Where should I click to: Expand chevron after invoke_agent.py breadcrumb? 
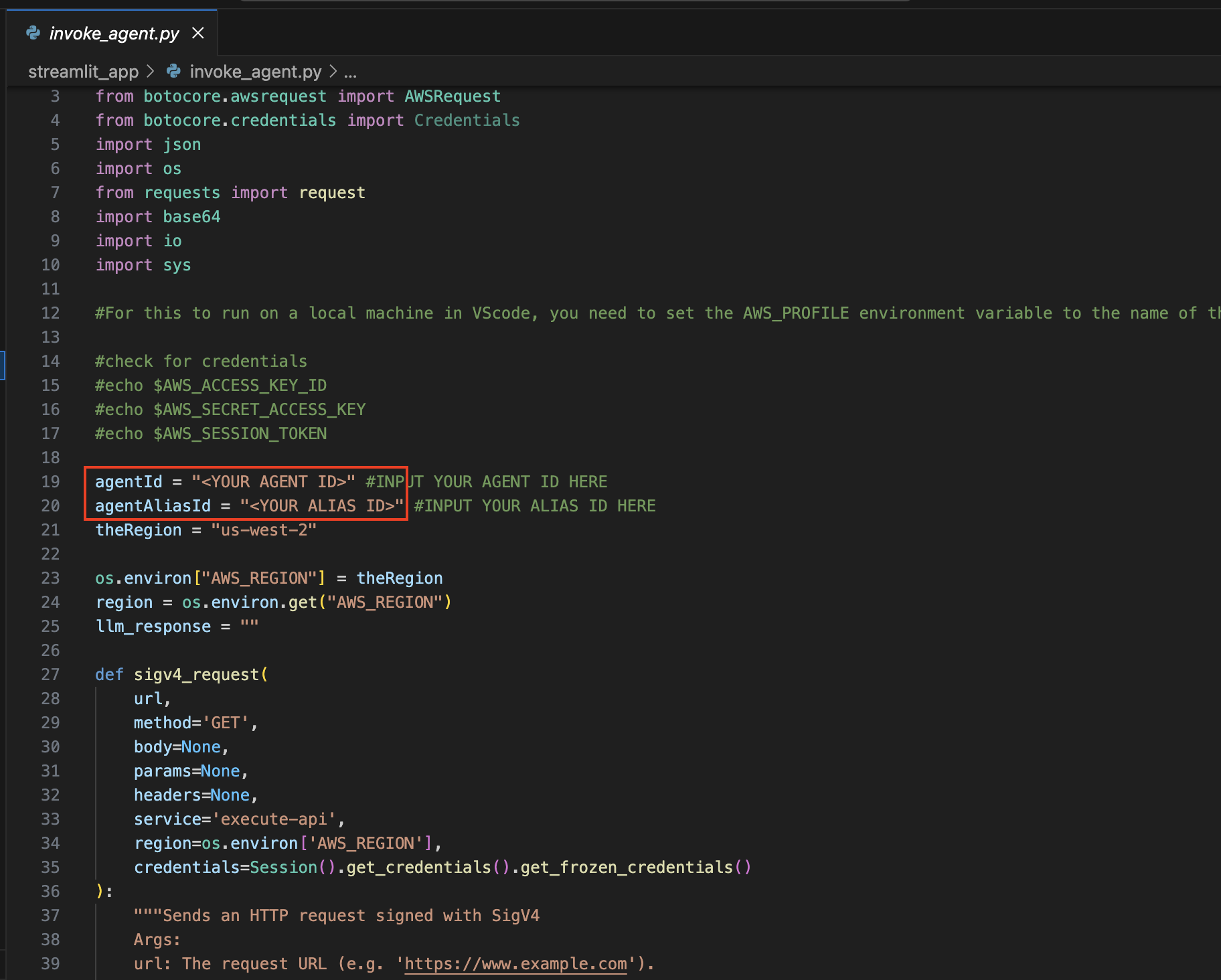[x=333, y=71]
